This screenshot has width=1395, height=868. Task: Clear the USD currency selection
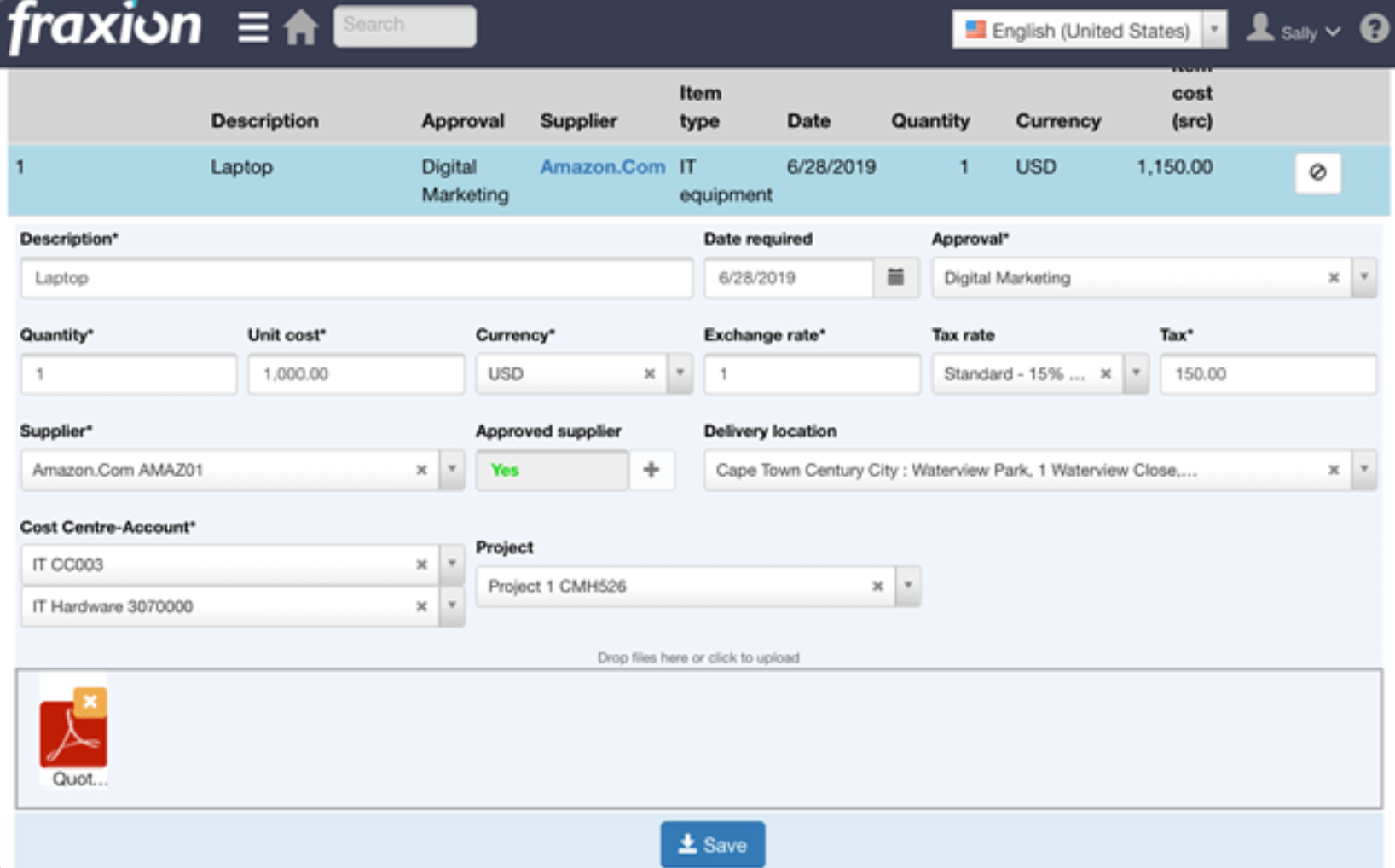[649, 373]
